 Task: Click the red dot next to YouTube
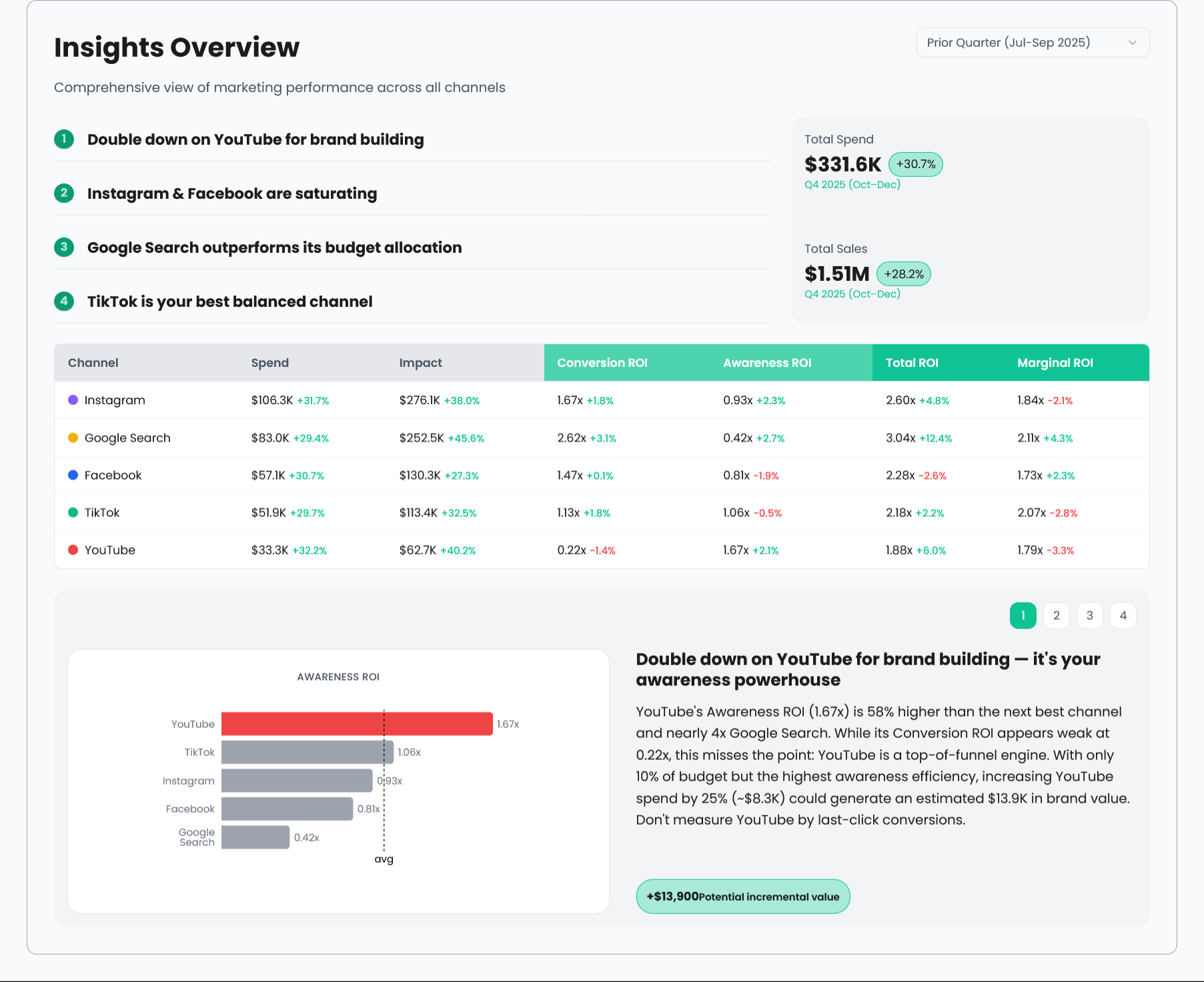coord(73,550)
